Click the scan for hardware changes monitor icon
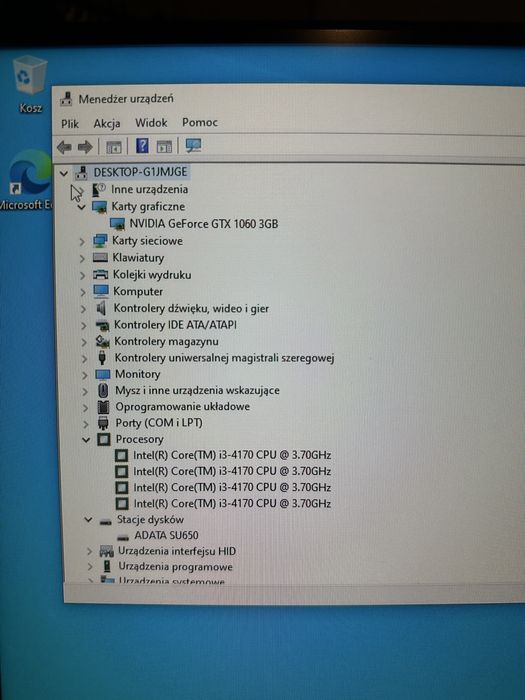 [x=193, y=146]
